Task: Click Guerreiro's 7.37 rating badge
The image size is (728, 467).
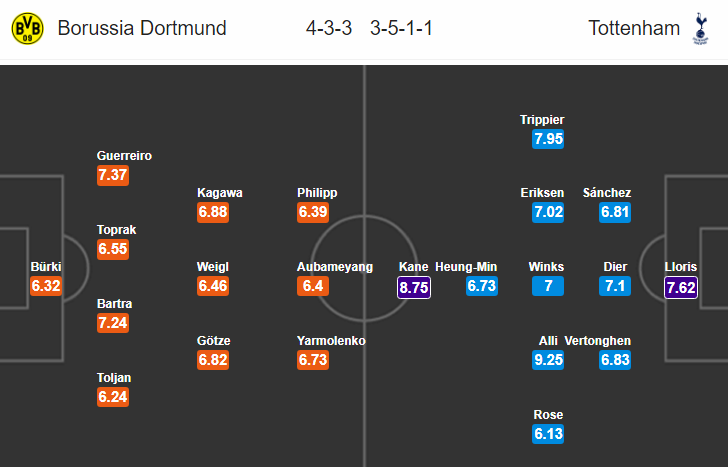Action: (x=113, y=175)
